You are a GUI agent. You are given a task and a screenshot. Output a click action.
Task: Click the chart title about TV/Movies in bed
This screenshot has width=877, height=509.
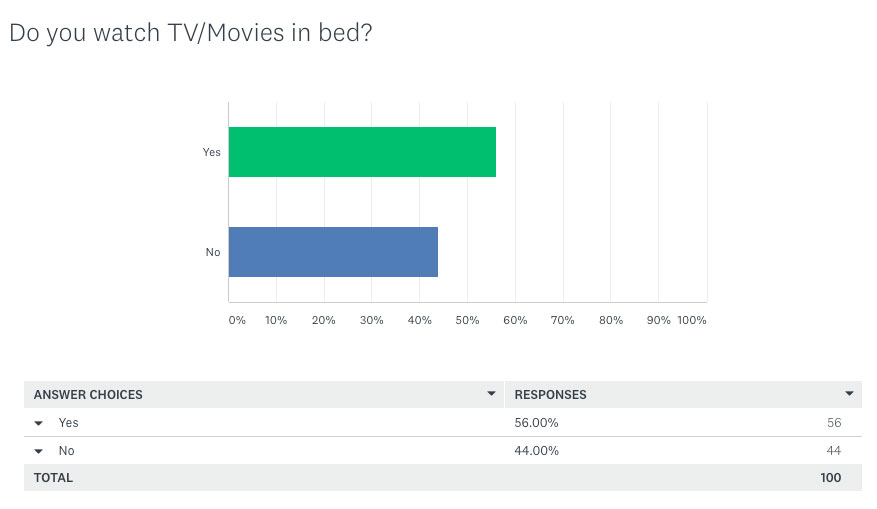pos(191,34)
